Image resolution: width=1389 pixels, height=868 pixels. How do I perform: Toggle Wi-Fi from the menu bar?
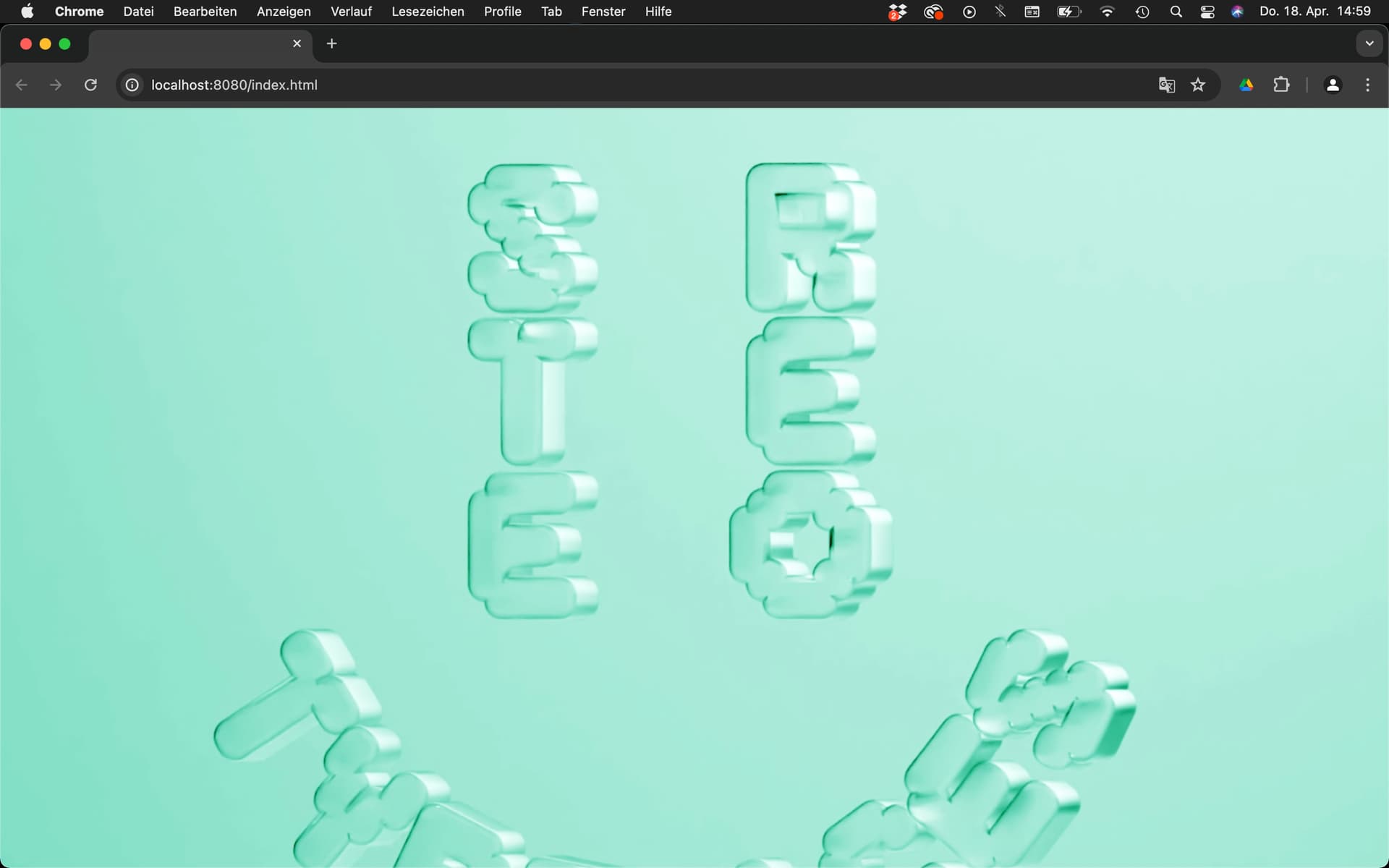[1106, 12]
